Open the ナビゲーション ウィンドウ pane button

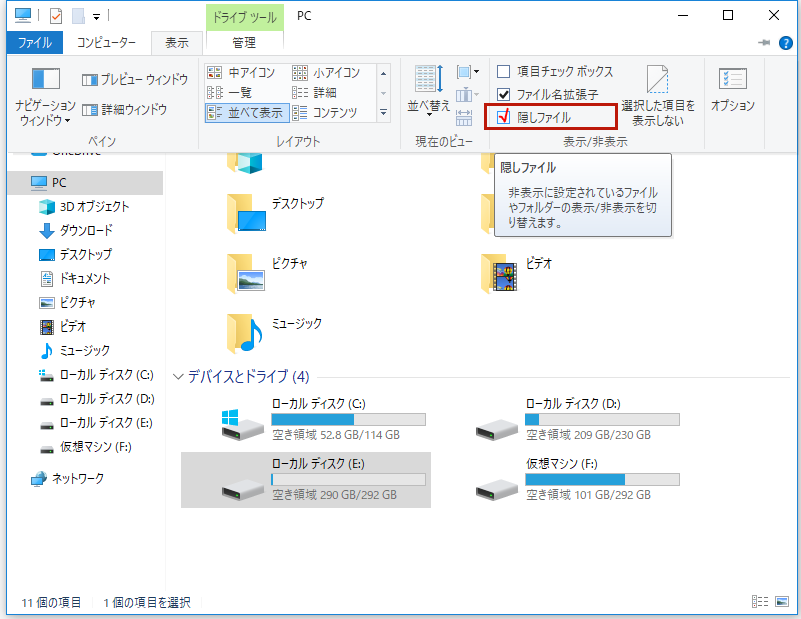(45, 96)
